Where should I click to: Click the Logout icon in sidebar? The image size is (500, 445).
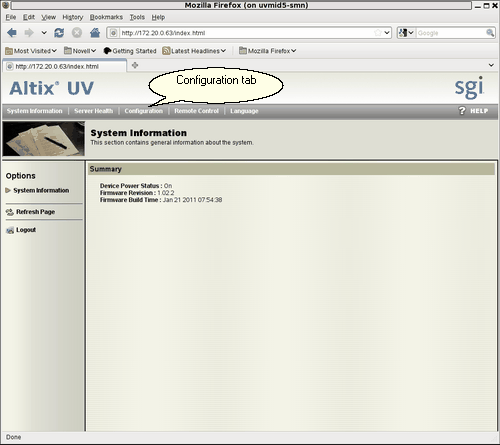10,230
